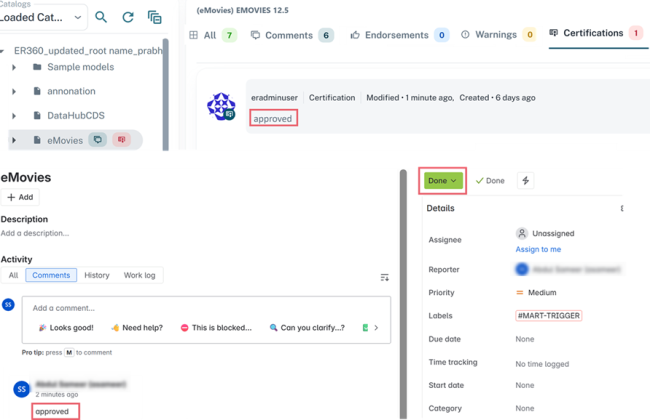650x420 pixels.
Task: Click the collapse-all catalogs icon
Action: click(x=155, y=17)
